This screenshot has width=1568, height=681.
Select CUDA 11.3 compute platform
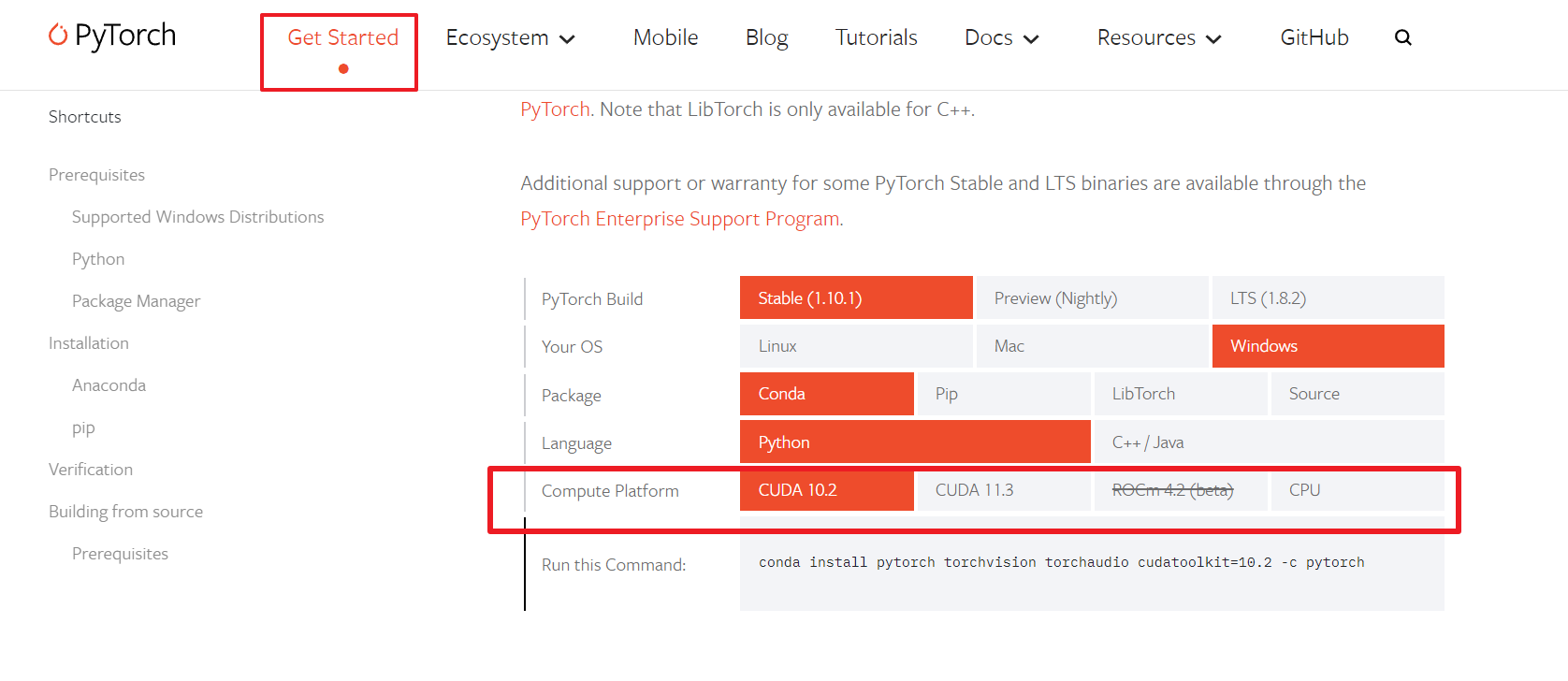tap(1004, 490)
